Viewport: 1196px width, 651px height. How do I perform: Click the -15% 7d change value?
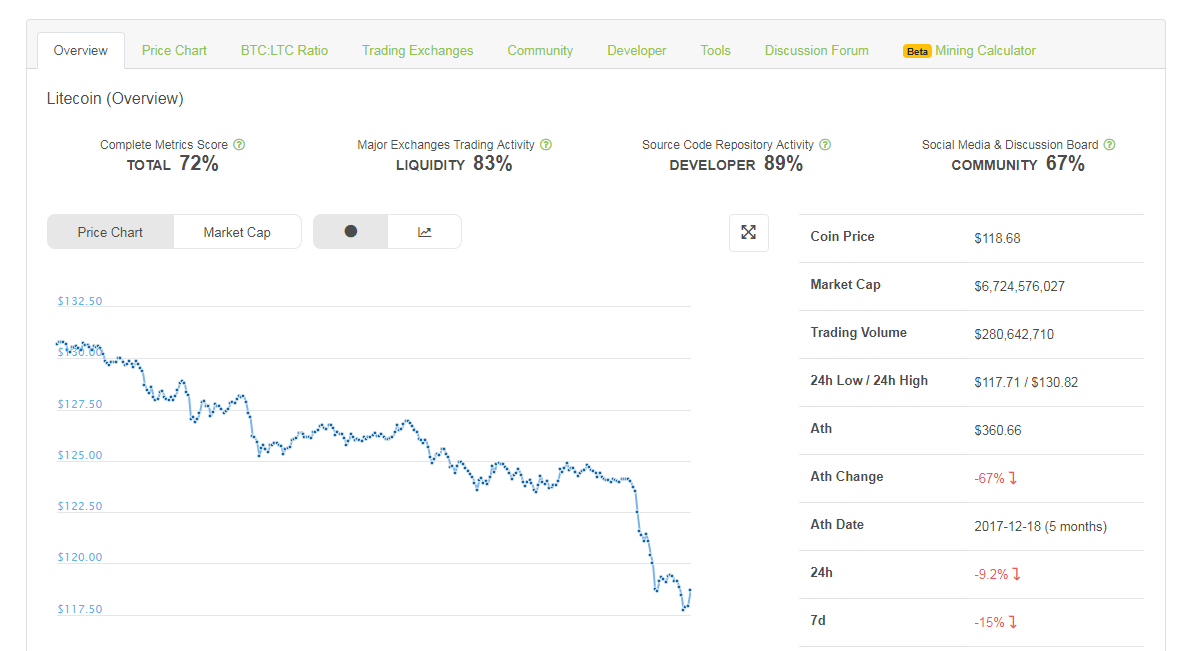(x=989, y=623)
